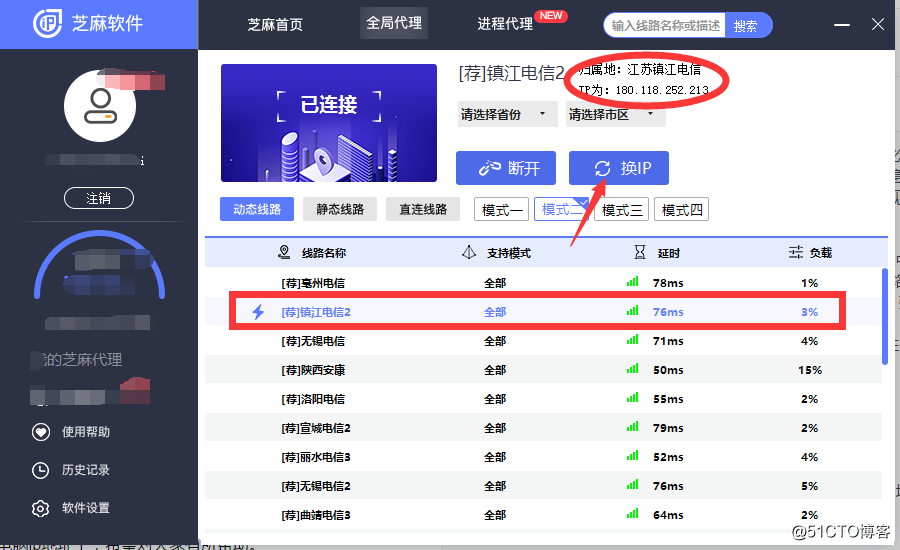The height and width of the screenshot is (550, 900).
Task: Click the 15% load value
Action: pos(810,370)
